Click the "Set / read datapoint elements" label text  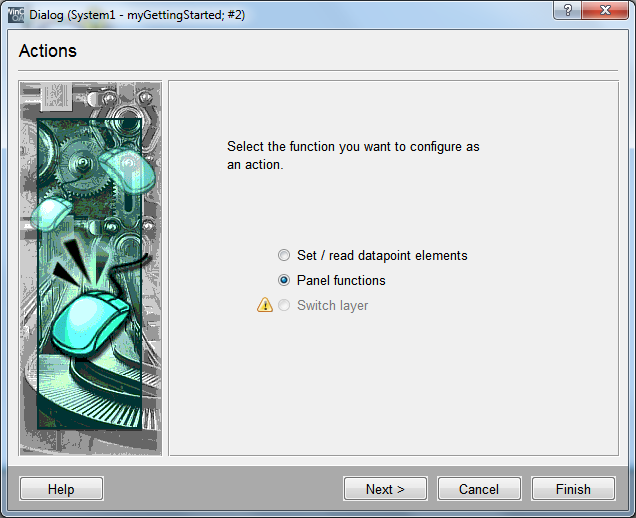coord(382,255)
